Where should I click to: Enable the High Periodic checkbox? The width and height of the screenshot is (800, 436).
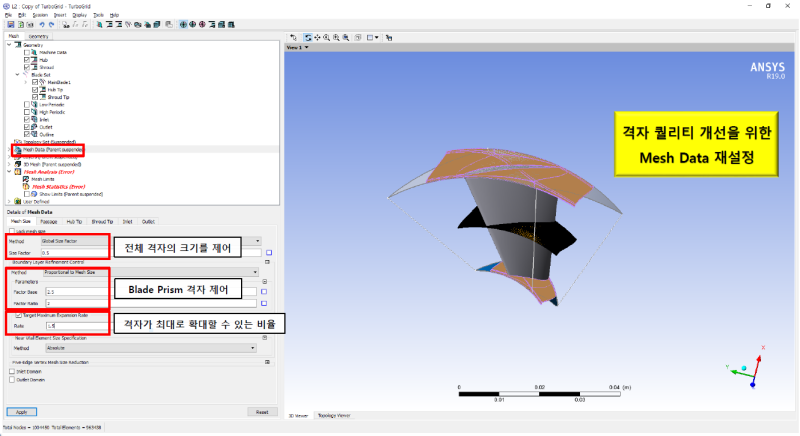(27, 112)
